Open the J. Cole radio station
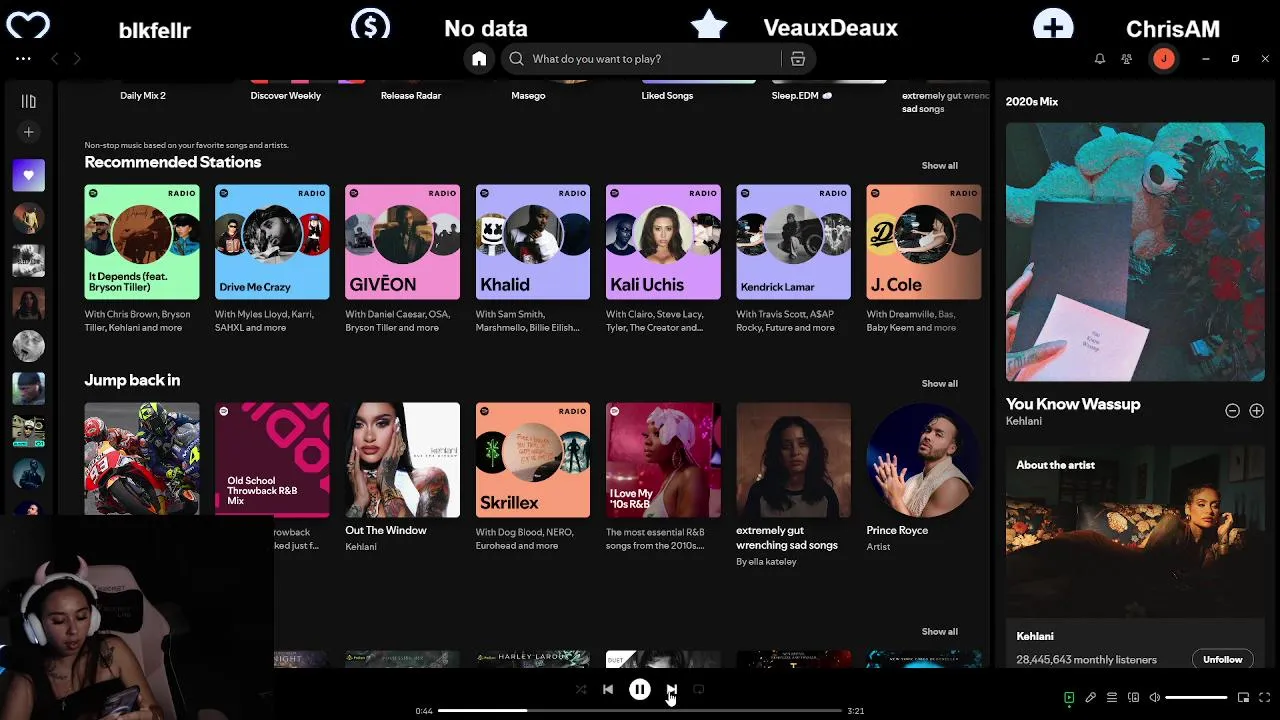This screenshot has width=1280, height=720. (x=924, y=242)
